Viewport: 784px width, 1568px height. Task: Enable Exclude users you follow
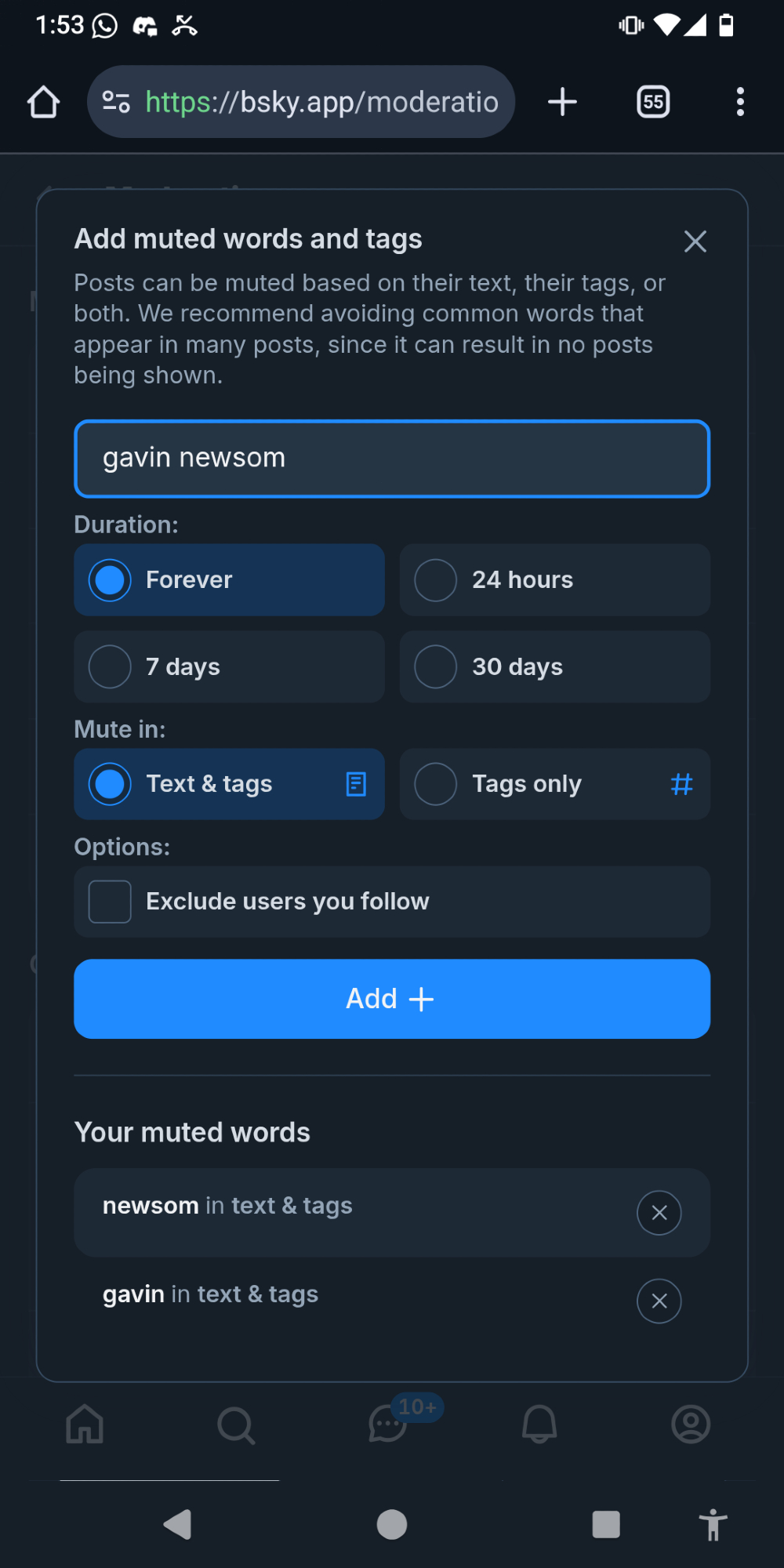point(111,902)
